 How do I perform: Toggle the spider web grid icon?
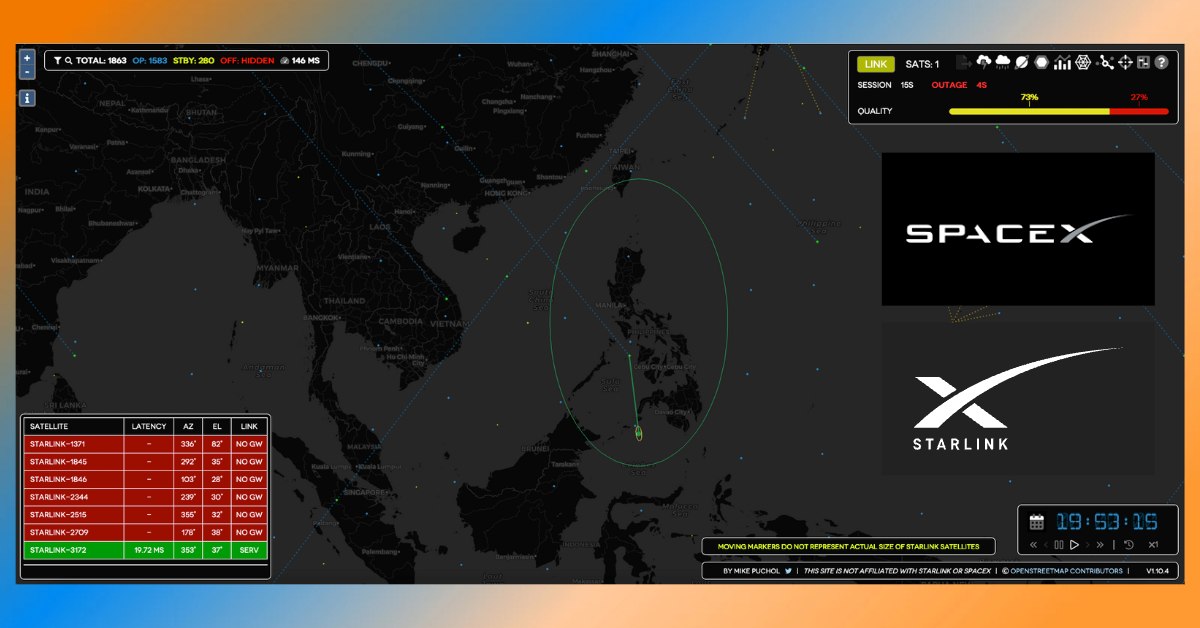coord(1083,63)
